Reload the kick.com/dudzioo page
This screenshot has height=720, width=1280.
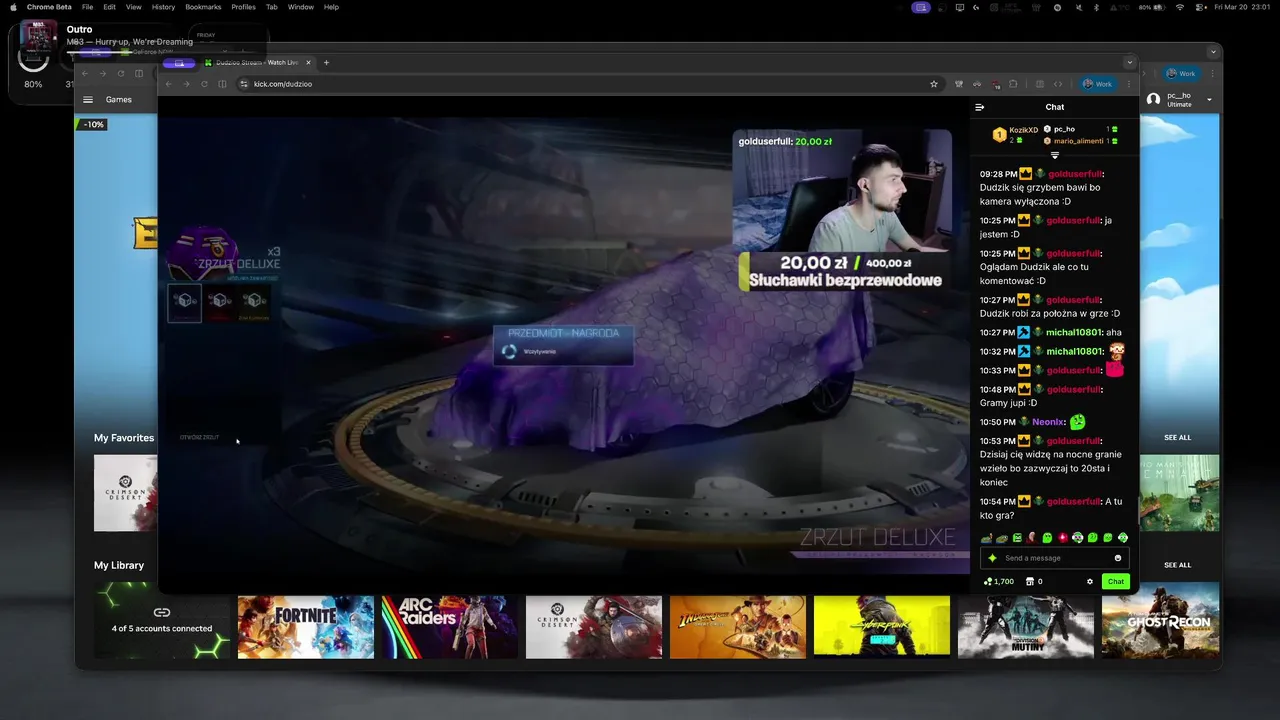pyautogui.click(x=204, y=84)
